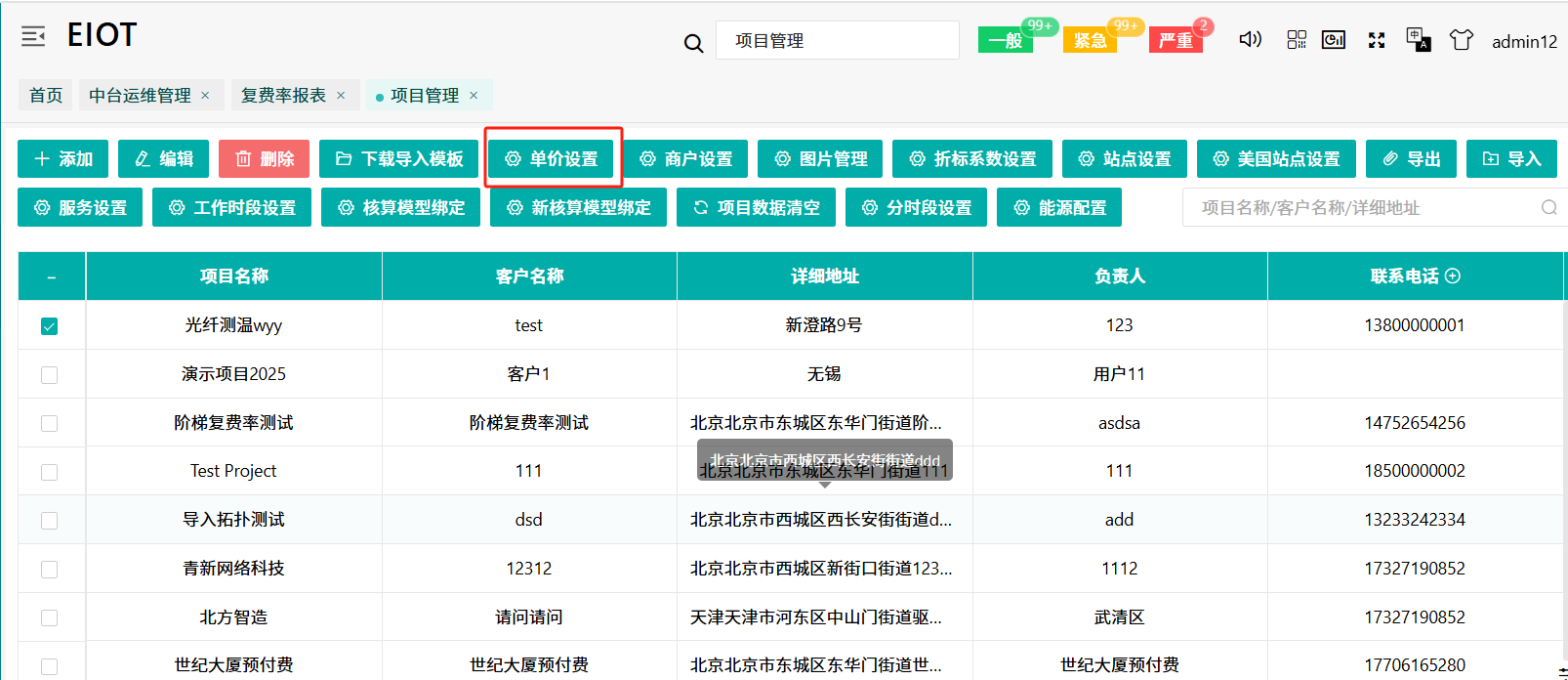Open the QR code icon
This screenshot has height=680, width=1568.
point(1296,40)
